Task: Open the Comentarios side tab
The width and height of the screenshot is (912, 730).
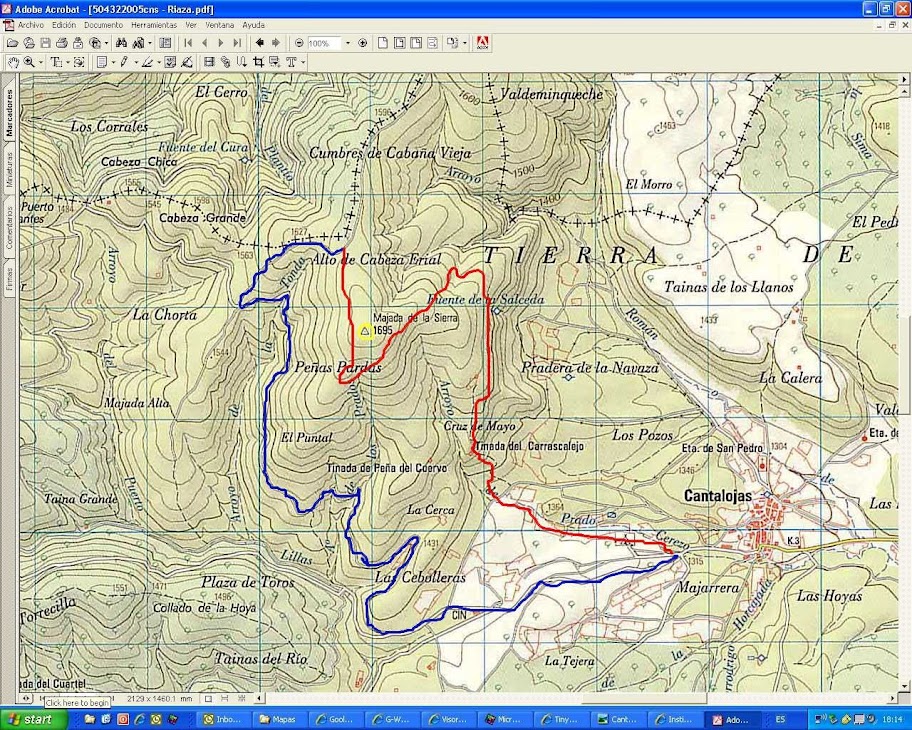Action: pyautogui.click(x=9, y=229)
